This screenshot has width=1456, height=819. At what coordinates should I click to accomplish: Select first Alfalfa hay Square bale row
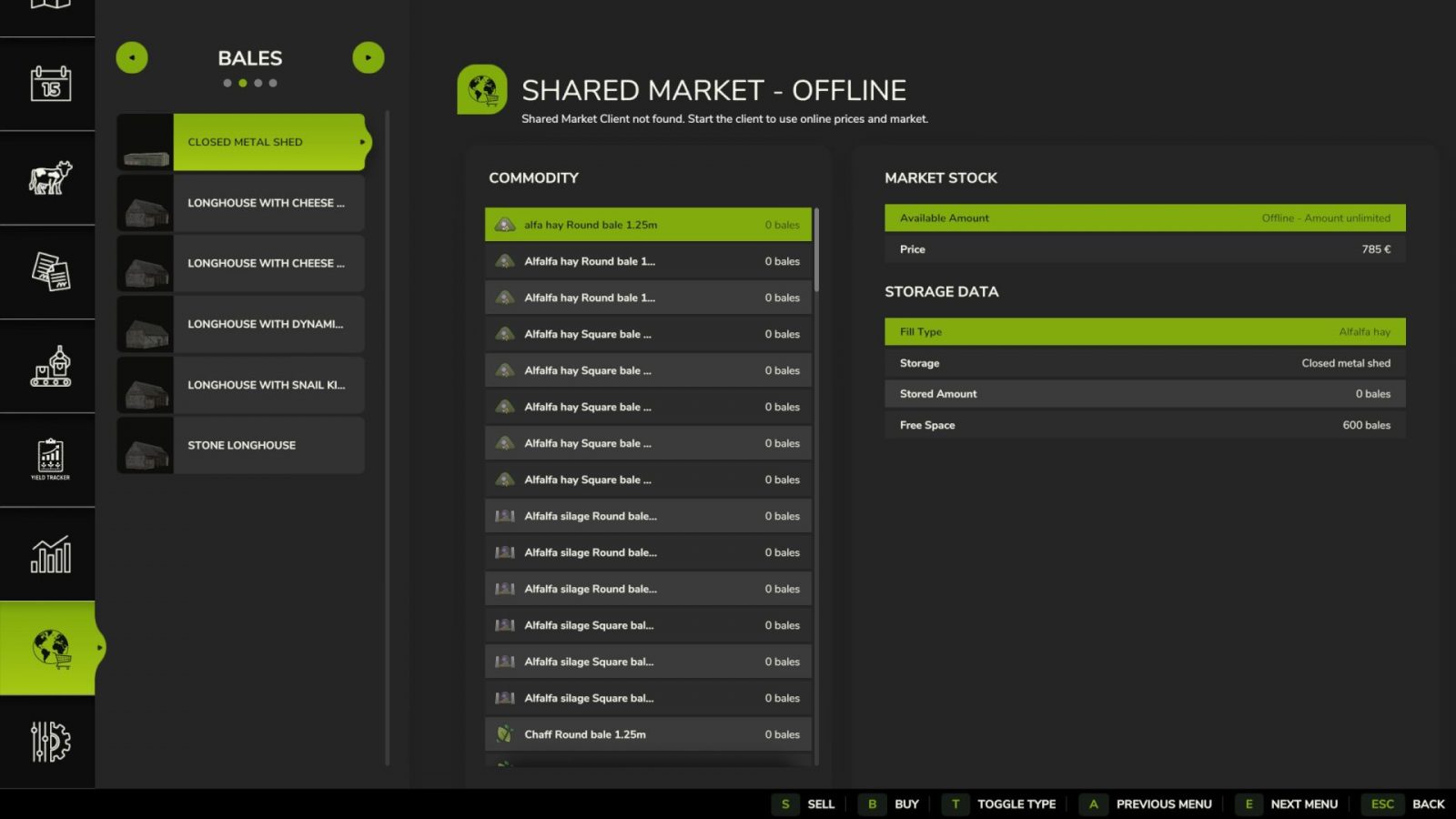click(648, 334)
